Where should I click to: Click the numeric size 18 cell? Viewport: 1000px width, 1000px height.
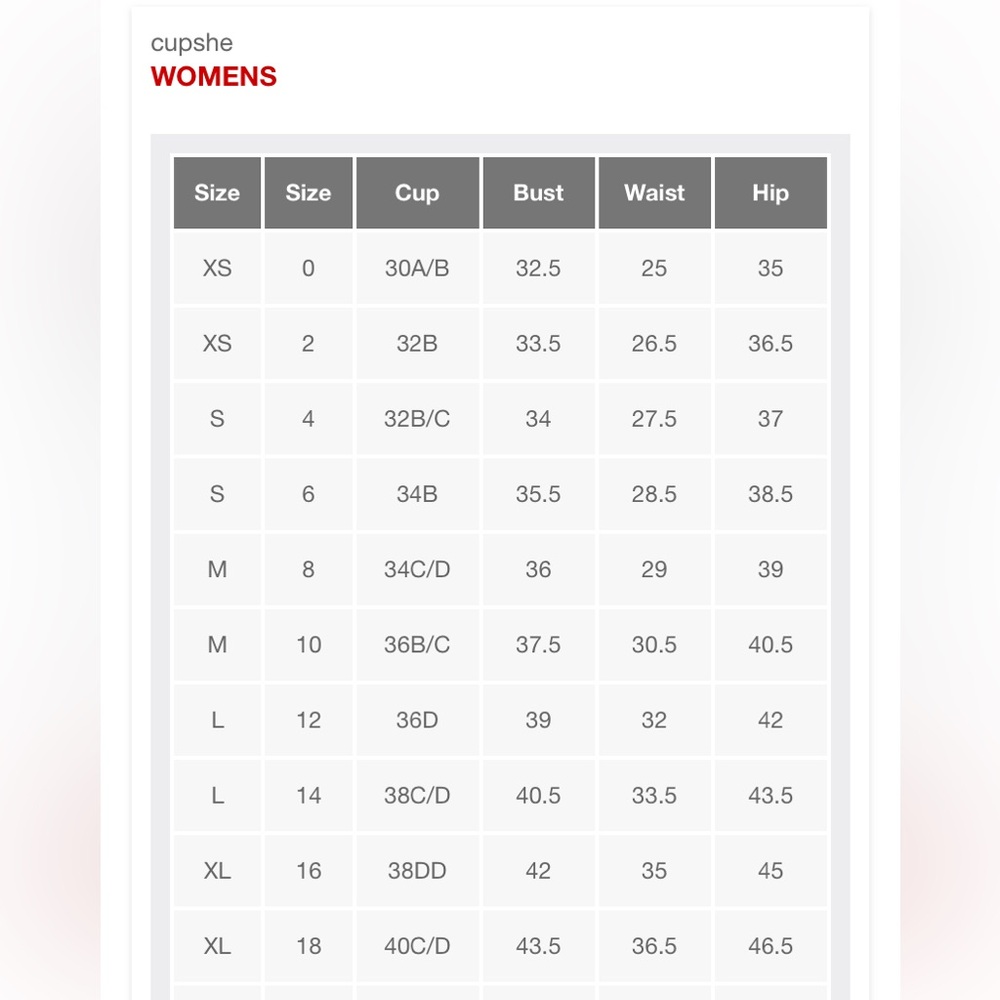tap(308, 946)
